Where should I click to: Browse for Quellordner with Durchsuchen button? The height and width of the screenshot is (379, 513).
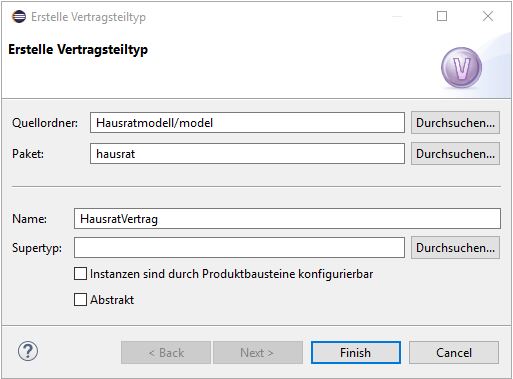click(x=455, y=123)
